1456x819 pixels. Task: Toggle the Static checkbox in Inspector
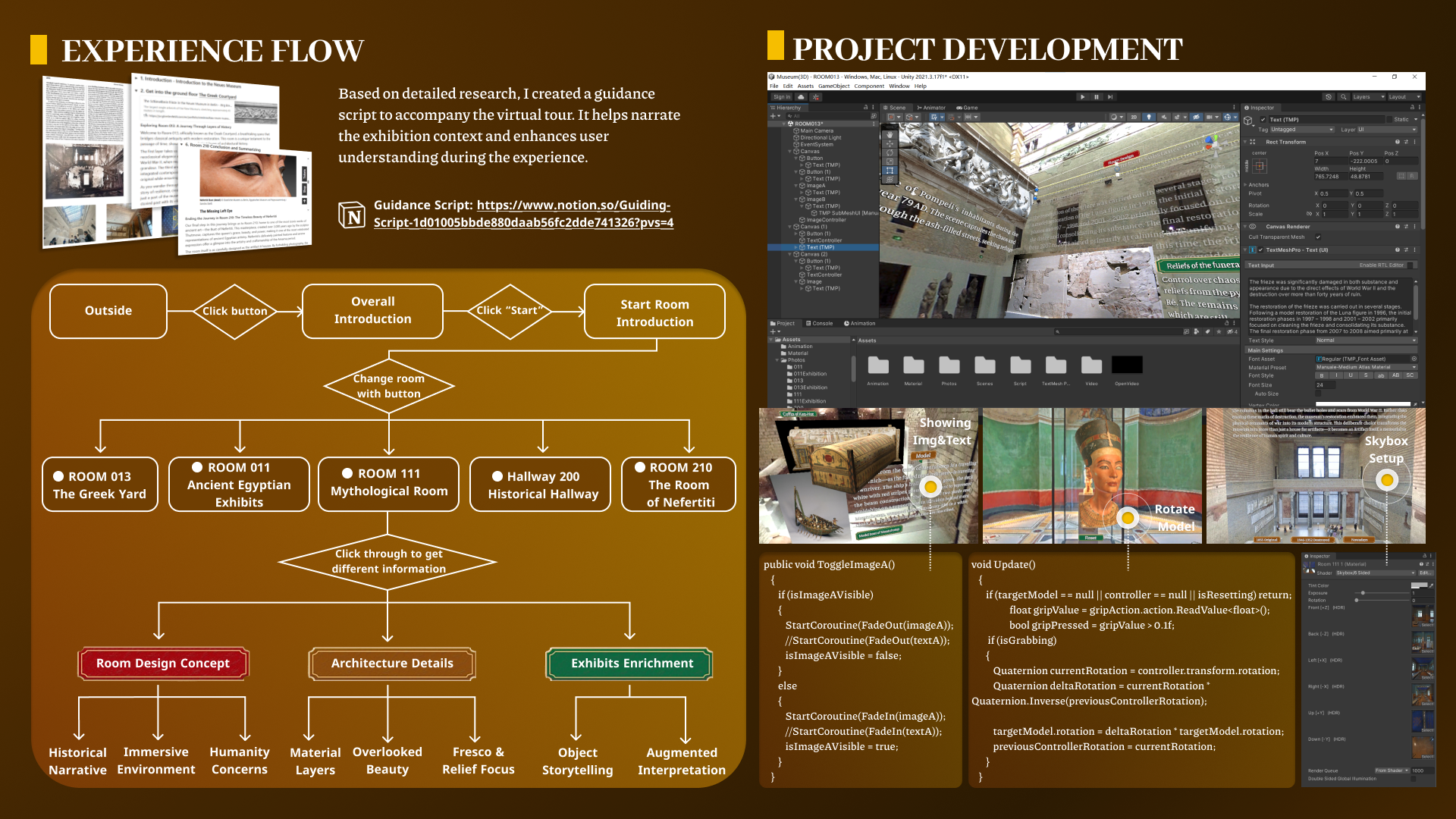coord(1389,119)
